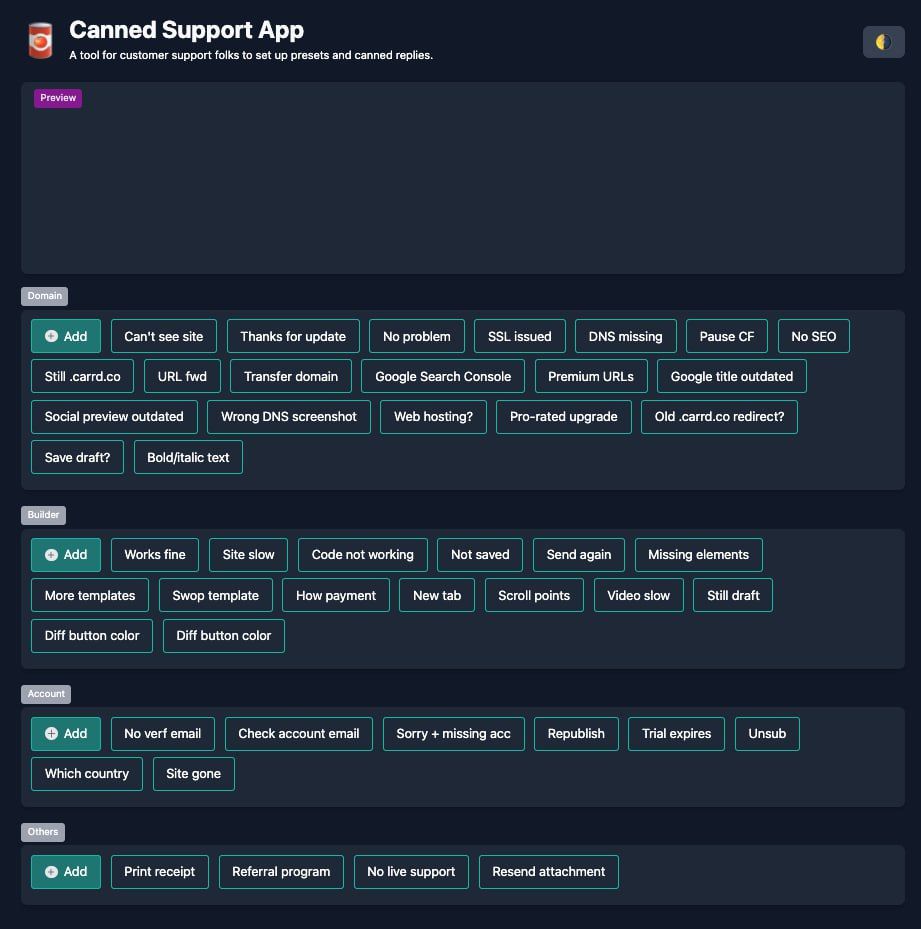921x929 pixels.
Task: Pick the Pro-rated upgrade preset
Action: (x=564, y=417)
